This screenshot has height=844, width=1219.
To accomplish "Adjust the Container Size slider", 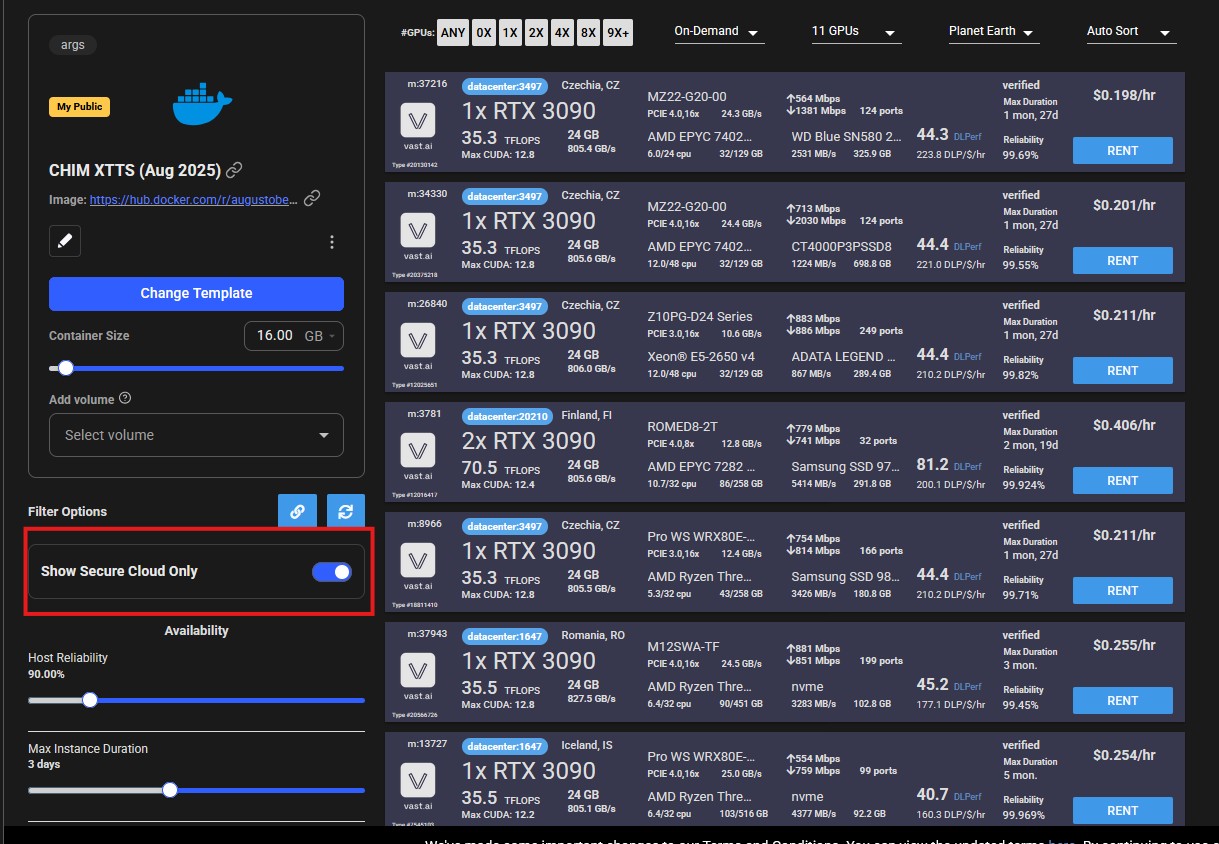I will pyautogui.click(x=66, y=368).
